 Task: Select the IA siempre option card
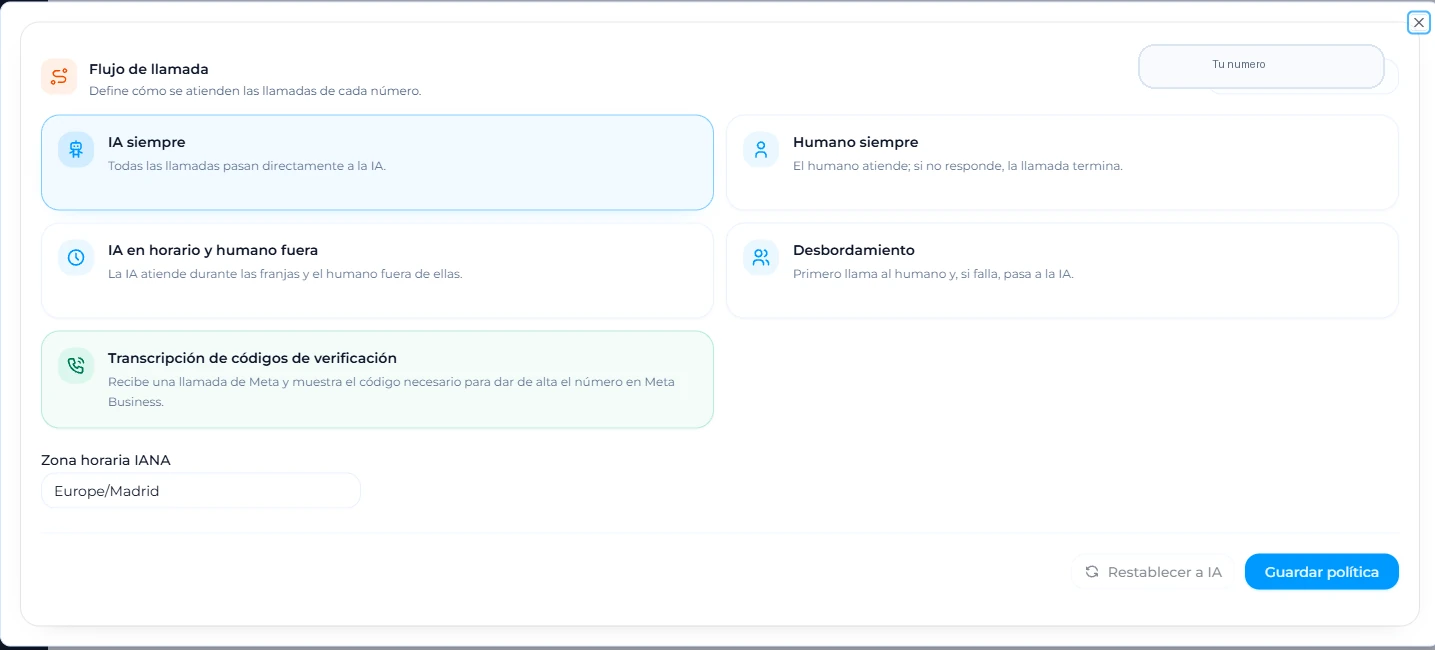(377, 162)
